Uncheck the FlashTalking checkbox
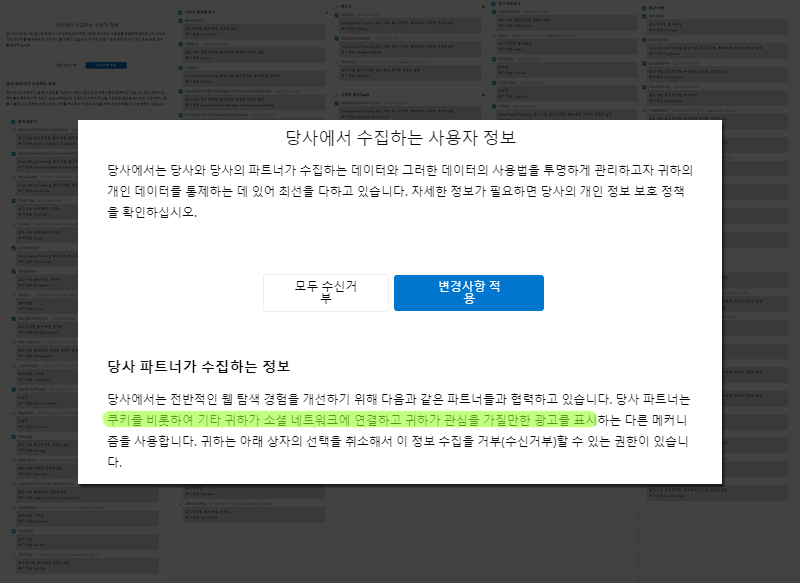The image size is (800, 583). (645, 87)
